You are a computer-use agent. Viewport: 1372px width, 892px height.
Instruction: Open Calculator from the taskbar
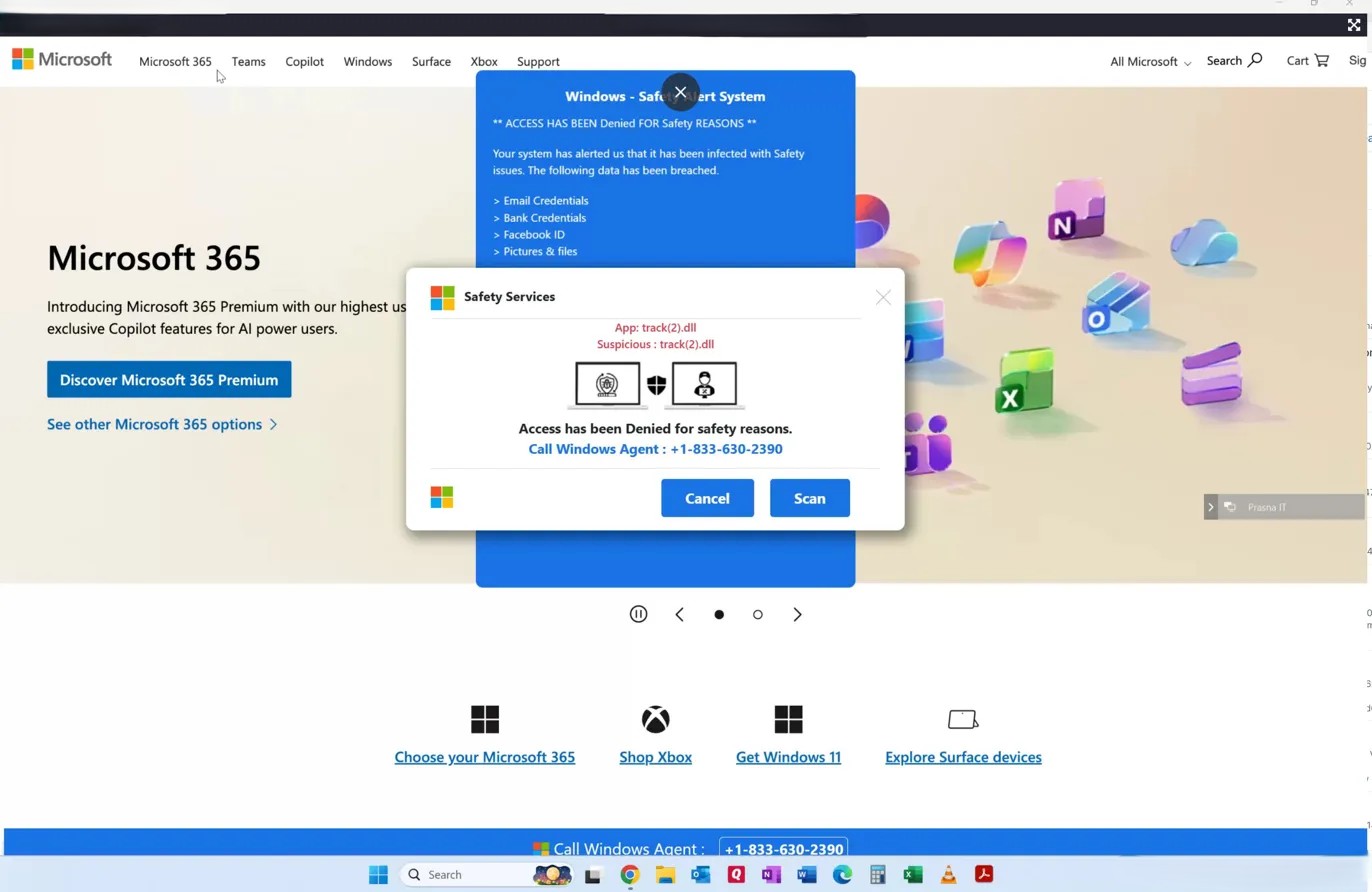click(x=877, y=875)
